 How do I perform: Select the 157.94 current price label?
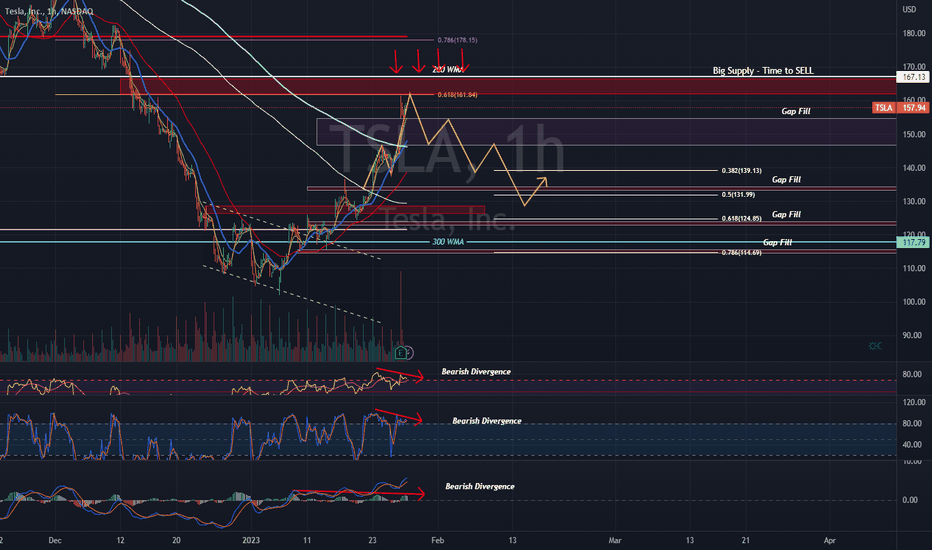(x=914, y=108)
